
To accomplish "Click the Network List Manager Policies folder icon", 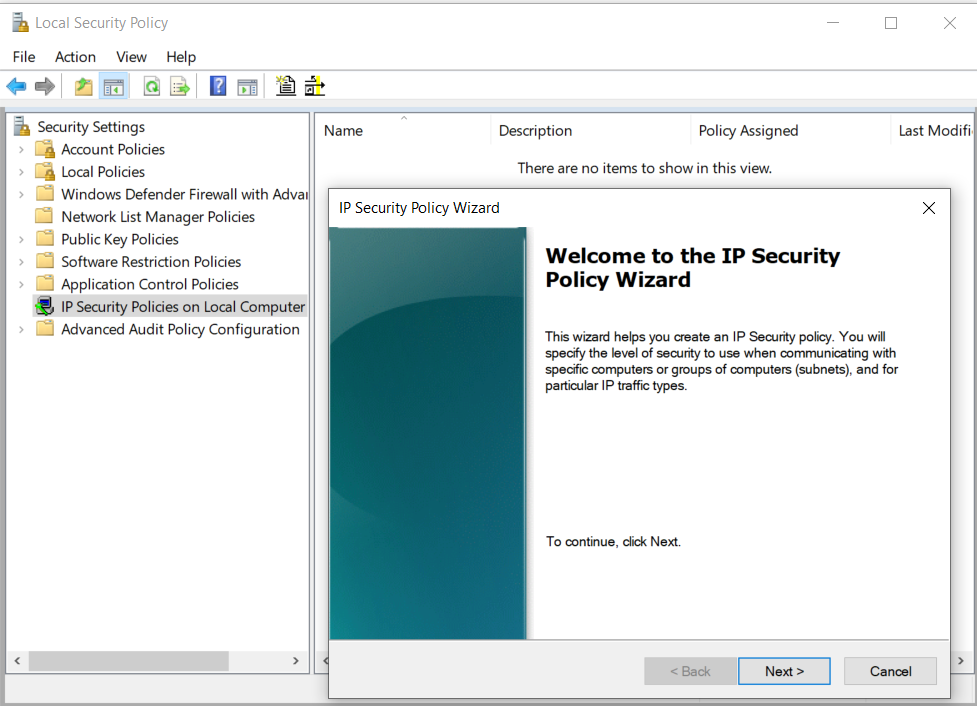I will tap(45, 216).
